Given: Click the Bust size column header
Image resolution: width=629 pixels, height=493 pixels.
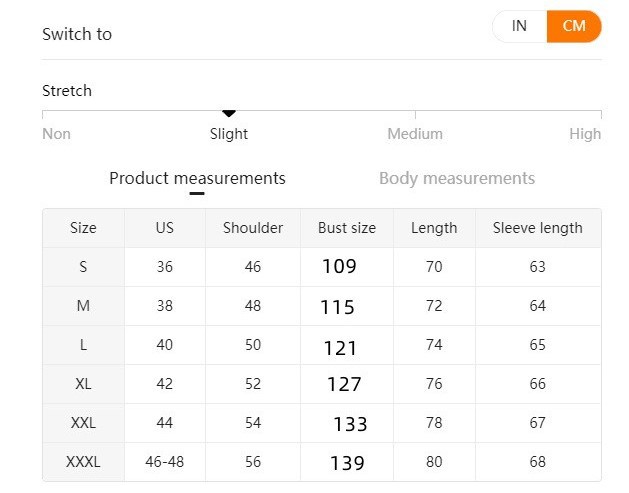Looking at the screenshot, I should 347,228.
